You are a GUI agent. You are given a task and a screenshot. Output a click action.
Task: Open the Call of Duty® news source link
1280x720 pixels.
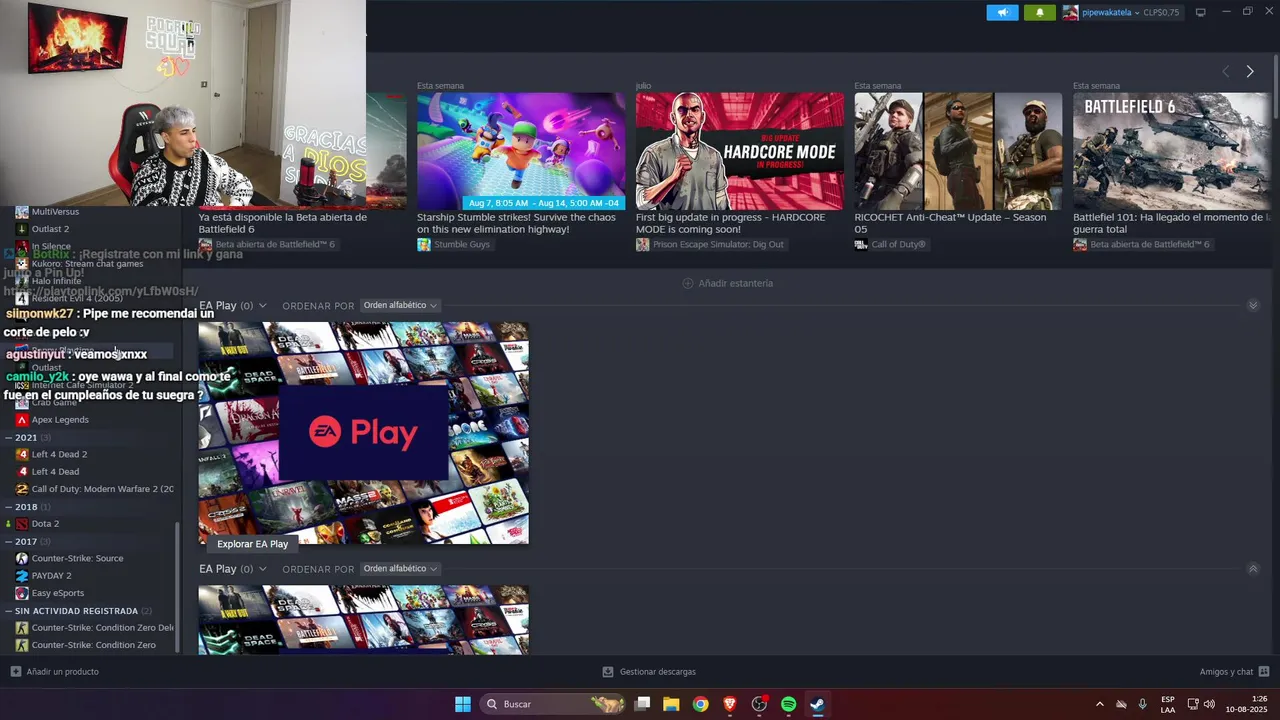(x=898, y=245)
